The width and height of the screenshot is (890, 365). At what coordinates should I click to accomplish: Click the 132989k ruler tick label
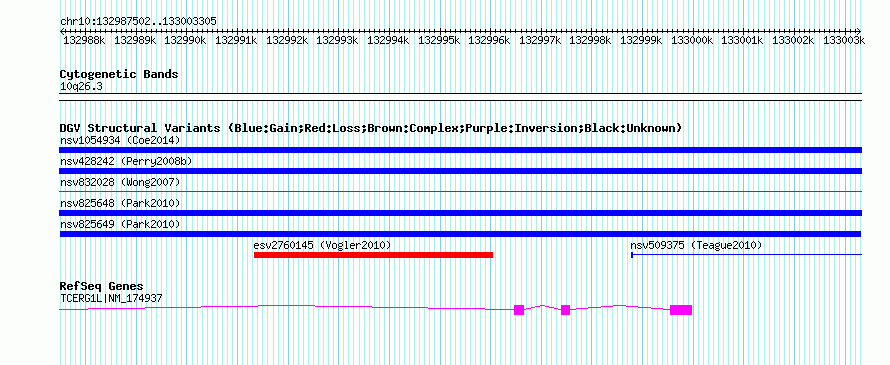(x=135, y=40)
